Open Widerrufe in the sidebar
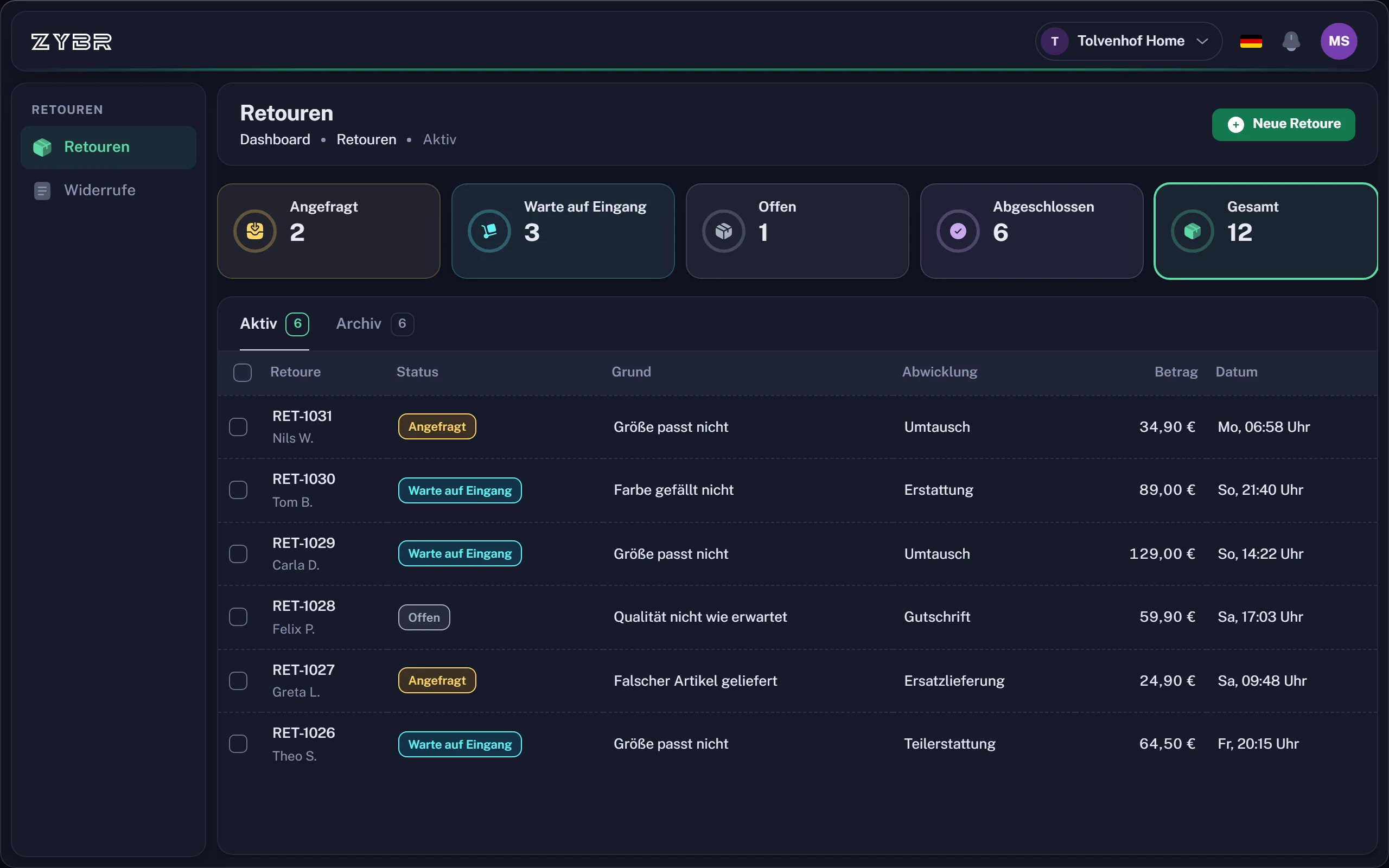The width and height of the screenshot is (1389, 868). (108, 190)
